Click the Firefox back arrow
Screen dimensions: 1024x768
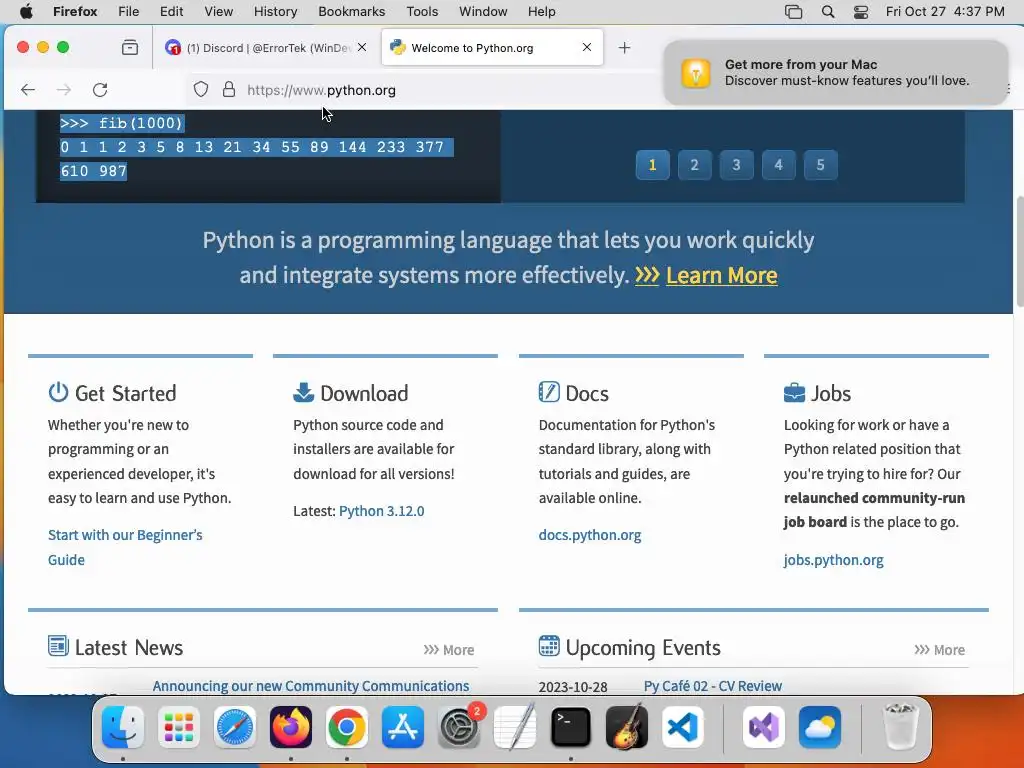27,89
